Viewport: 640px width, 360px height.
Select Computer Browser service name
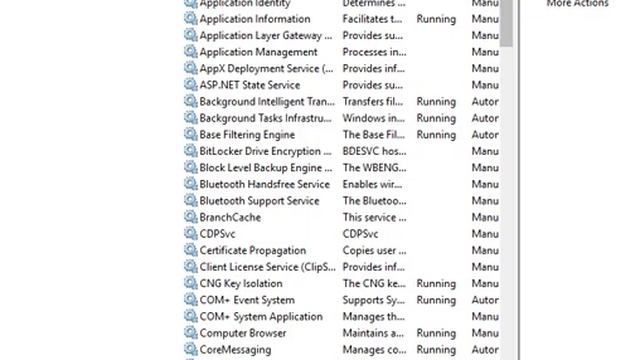pos(243,333)
